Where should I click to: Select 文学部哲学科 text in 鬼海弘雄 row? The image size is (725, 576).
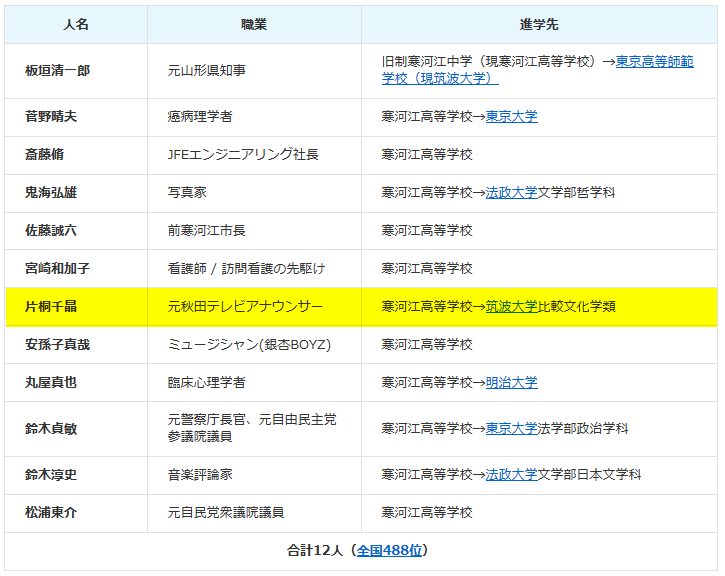click(577, 192)
